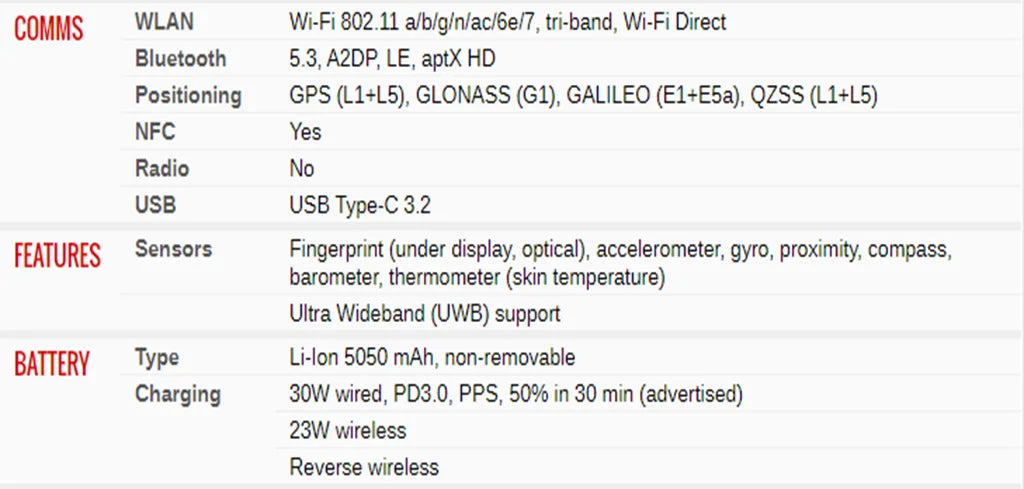1024x489 pixels.
Task: Open the Bluetooth spec label link
Action: coord(181,59)
